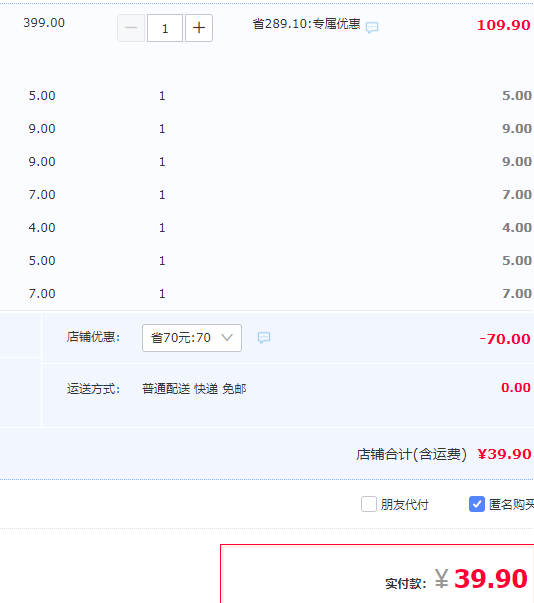Click the minus quantity button
Viewport: 534px width, 603px height.
point(131,28)
